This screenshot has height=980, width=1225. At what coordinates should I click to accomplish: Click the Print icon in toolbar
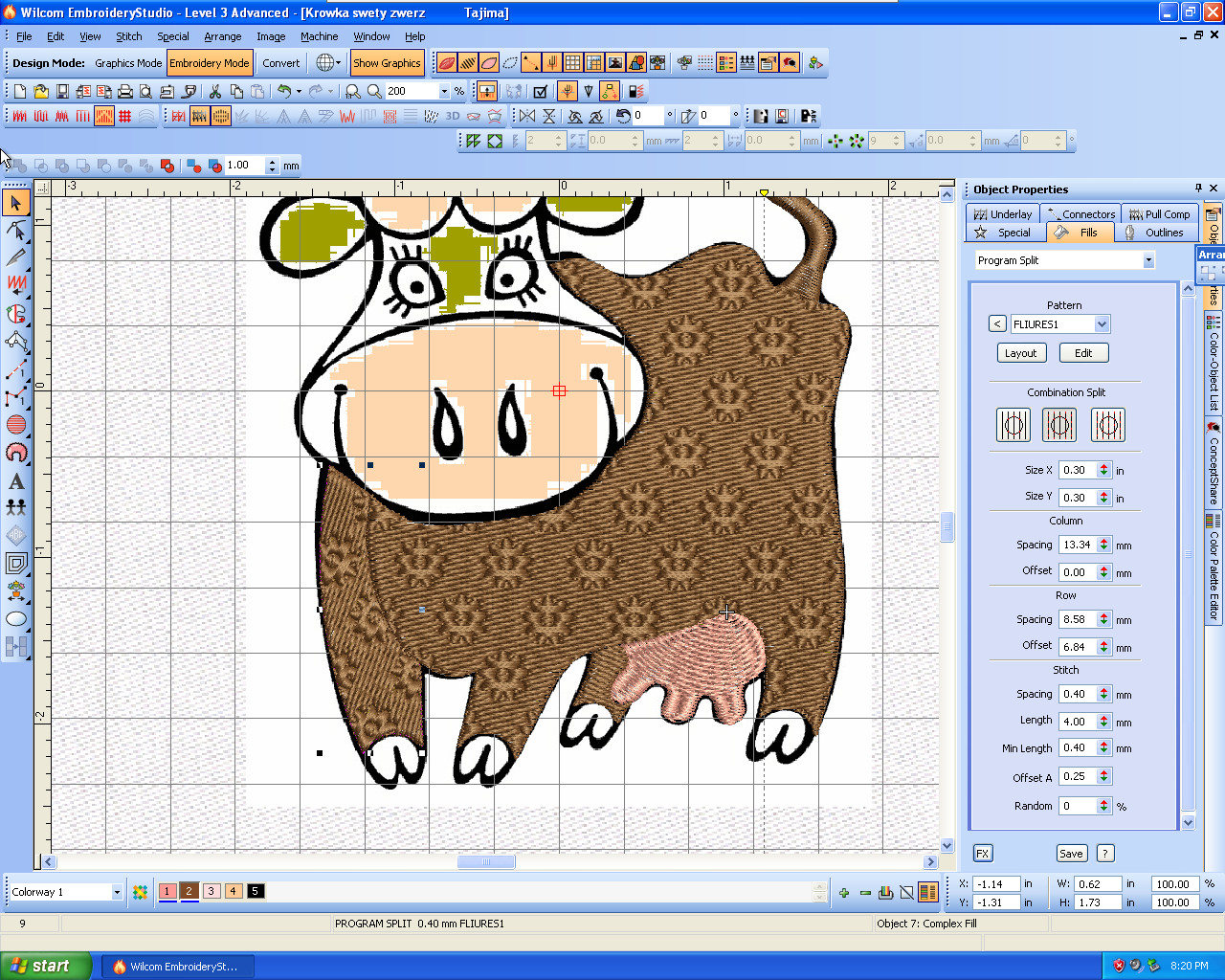click(x=125, y=91)
